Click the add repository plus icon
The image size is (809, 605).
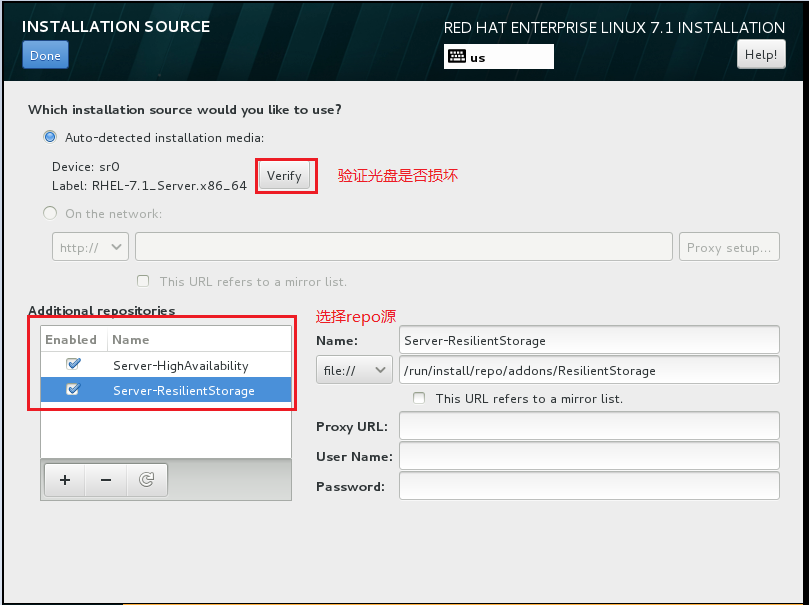point(65,480)
